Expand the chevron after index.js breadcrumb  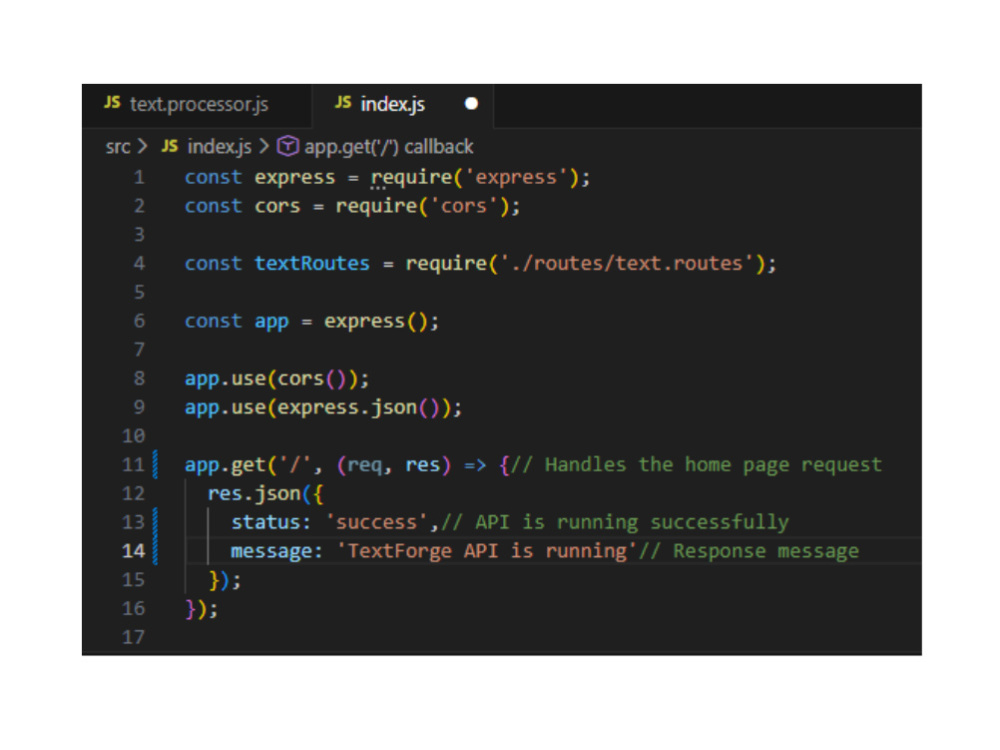(264, 147)
